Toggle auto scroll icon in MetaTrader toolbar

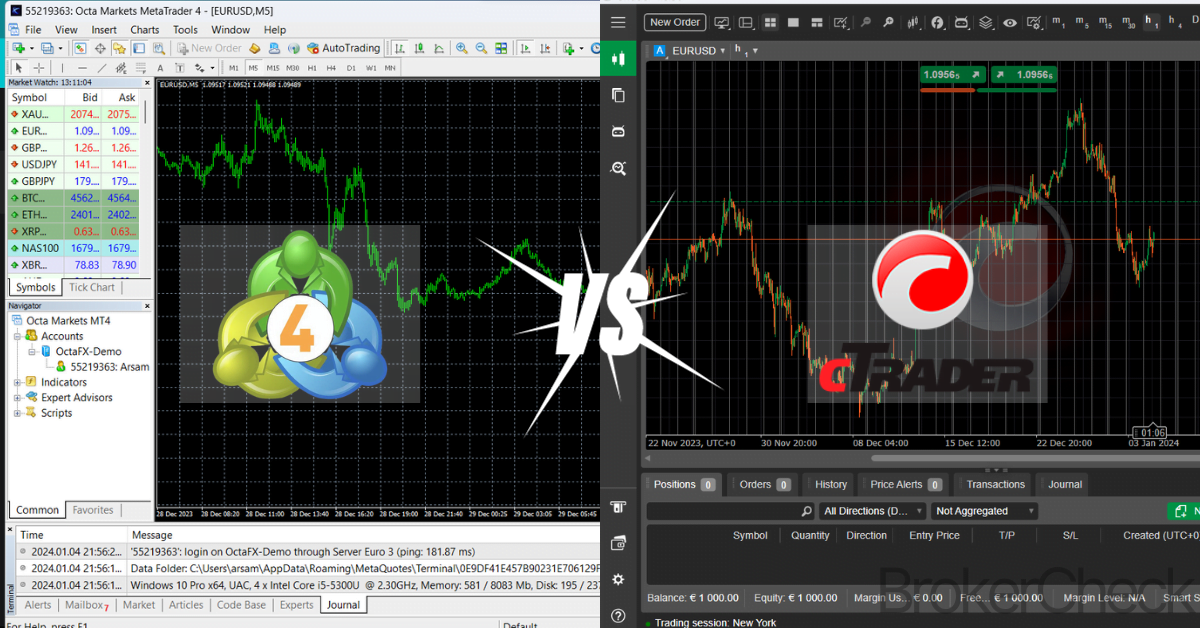click(x=524, y=48)
